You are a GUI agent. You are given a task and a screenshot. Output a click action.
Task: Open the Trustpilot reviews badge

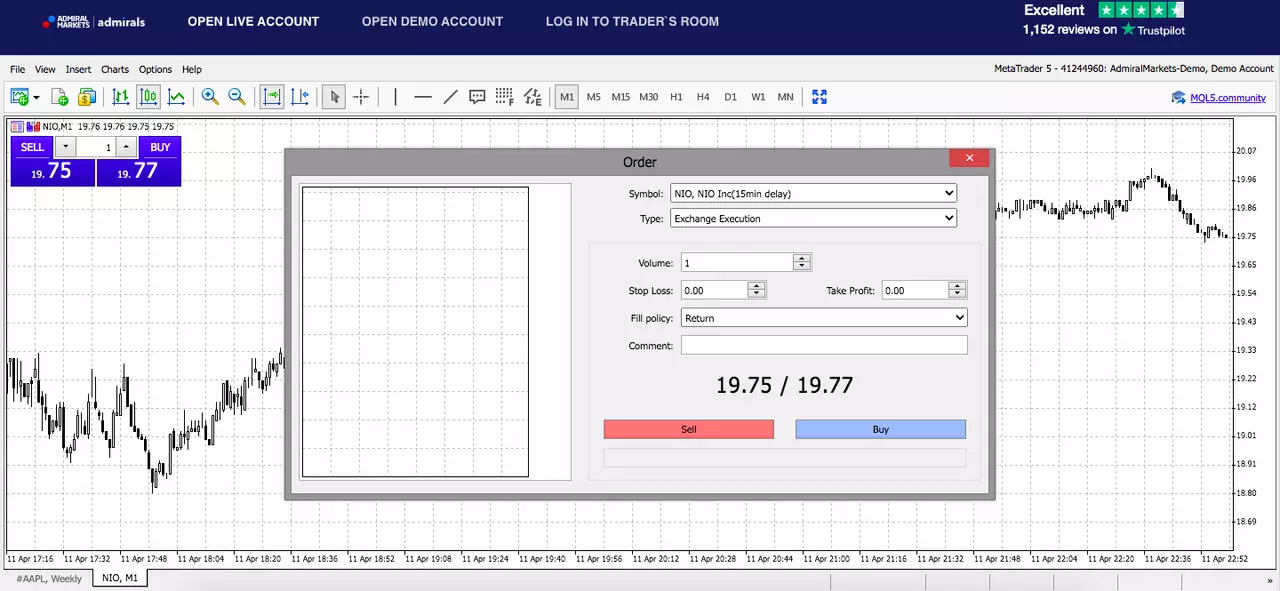[1103, 20]
